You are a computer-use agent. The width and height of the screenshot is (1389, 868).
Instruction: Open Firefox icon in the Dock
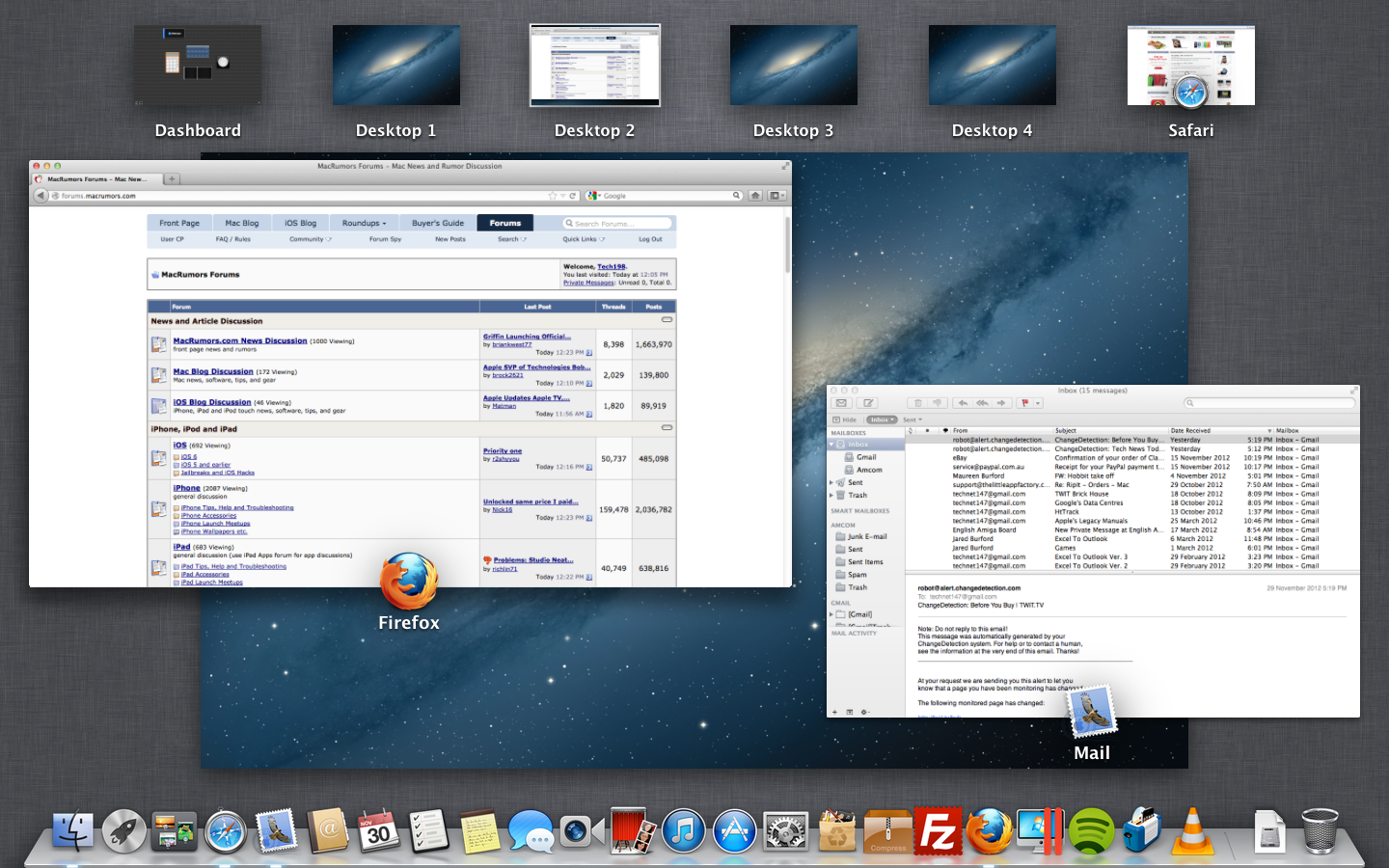(990, 830)
